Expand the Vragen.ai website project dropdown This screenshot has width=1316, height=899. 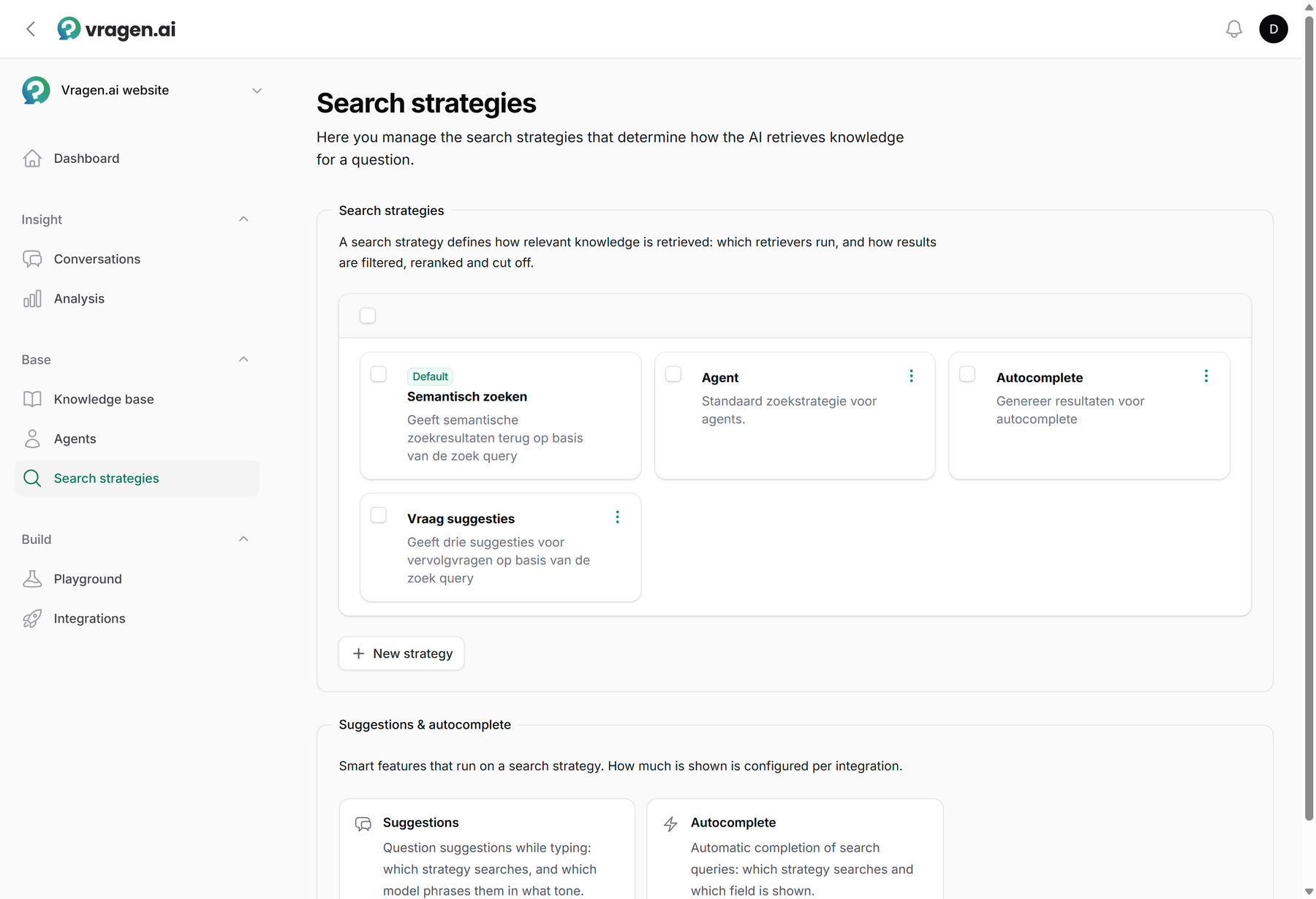click(x=257, y=91)
